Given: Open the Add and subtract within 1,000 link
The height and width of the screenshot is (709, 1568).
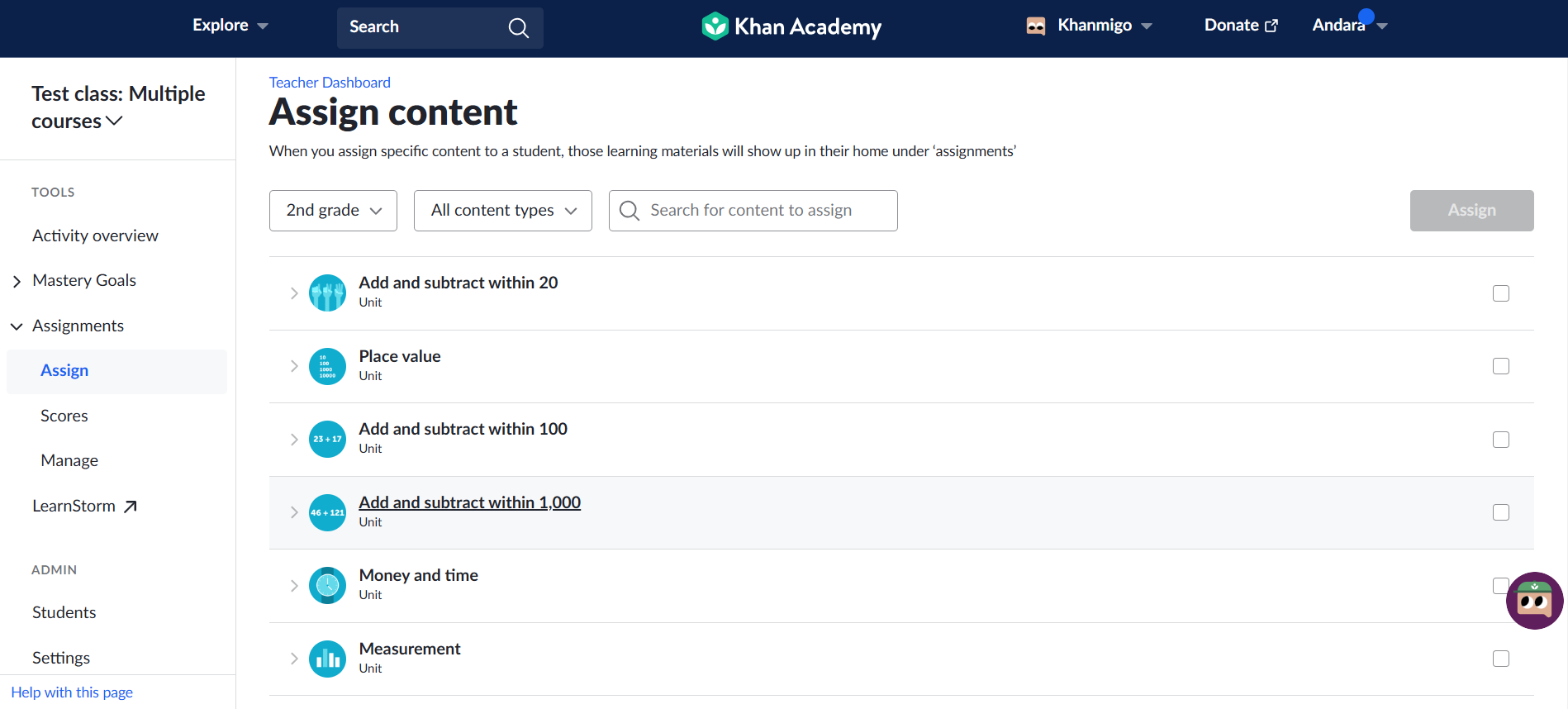Looking at the screenshot, I should (469, 502).
